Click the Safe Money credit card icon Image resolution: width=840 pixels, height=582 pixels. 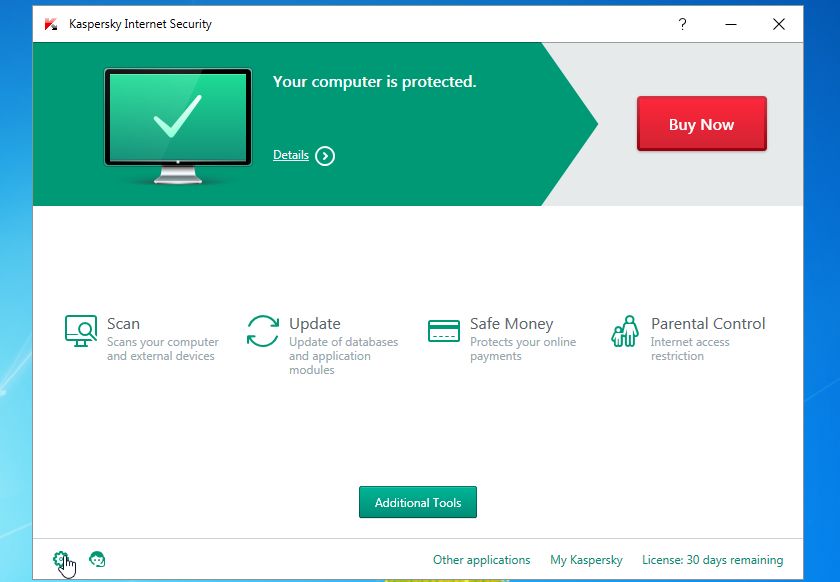[444, 331]
